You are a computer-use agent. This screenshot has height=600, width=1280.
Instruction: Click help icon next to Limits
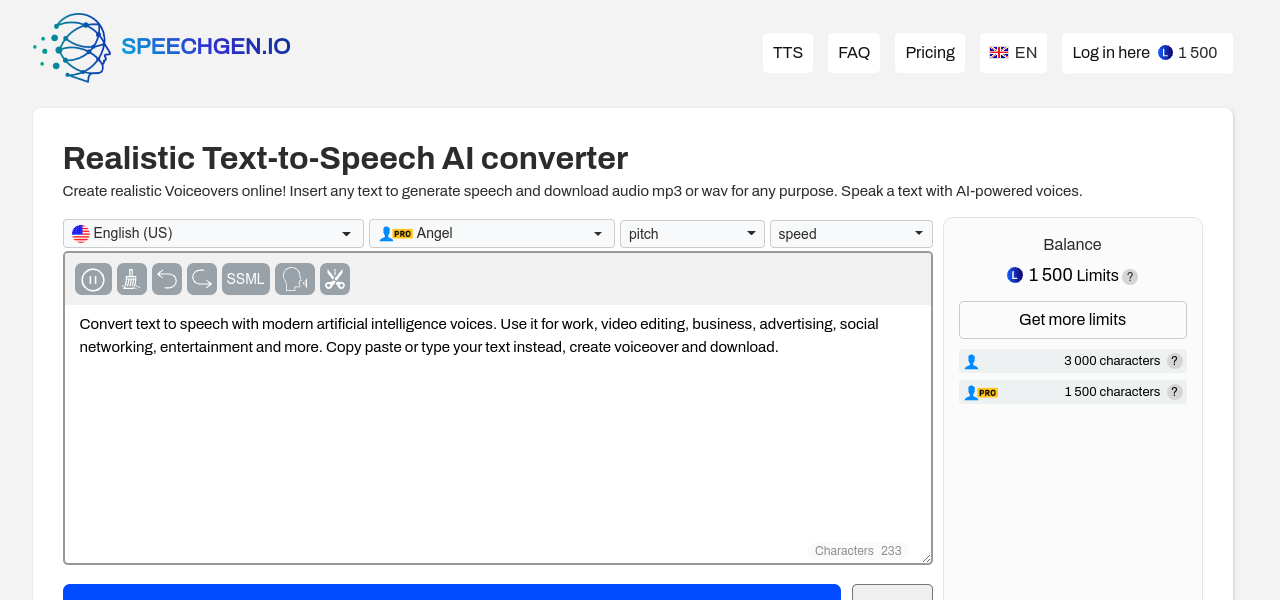click(x=1130, y=277)
